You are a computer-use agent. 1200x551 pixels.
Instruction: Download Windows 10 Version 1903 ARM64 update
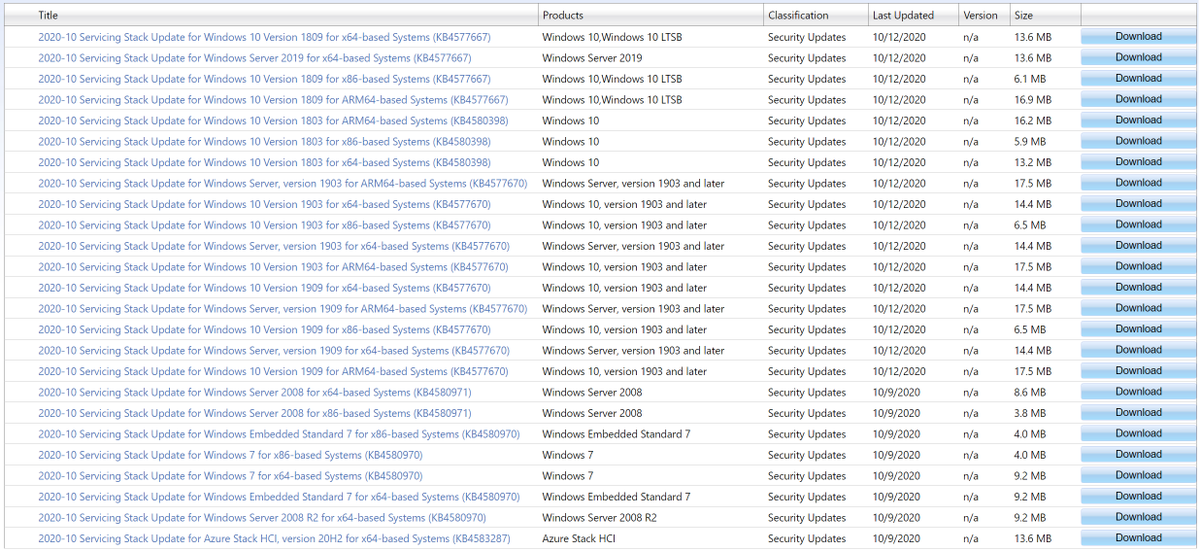click(1139, 267)
